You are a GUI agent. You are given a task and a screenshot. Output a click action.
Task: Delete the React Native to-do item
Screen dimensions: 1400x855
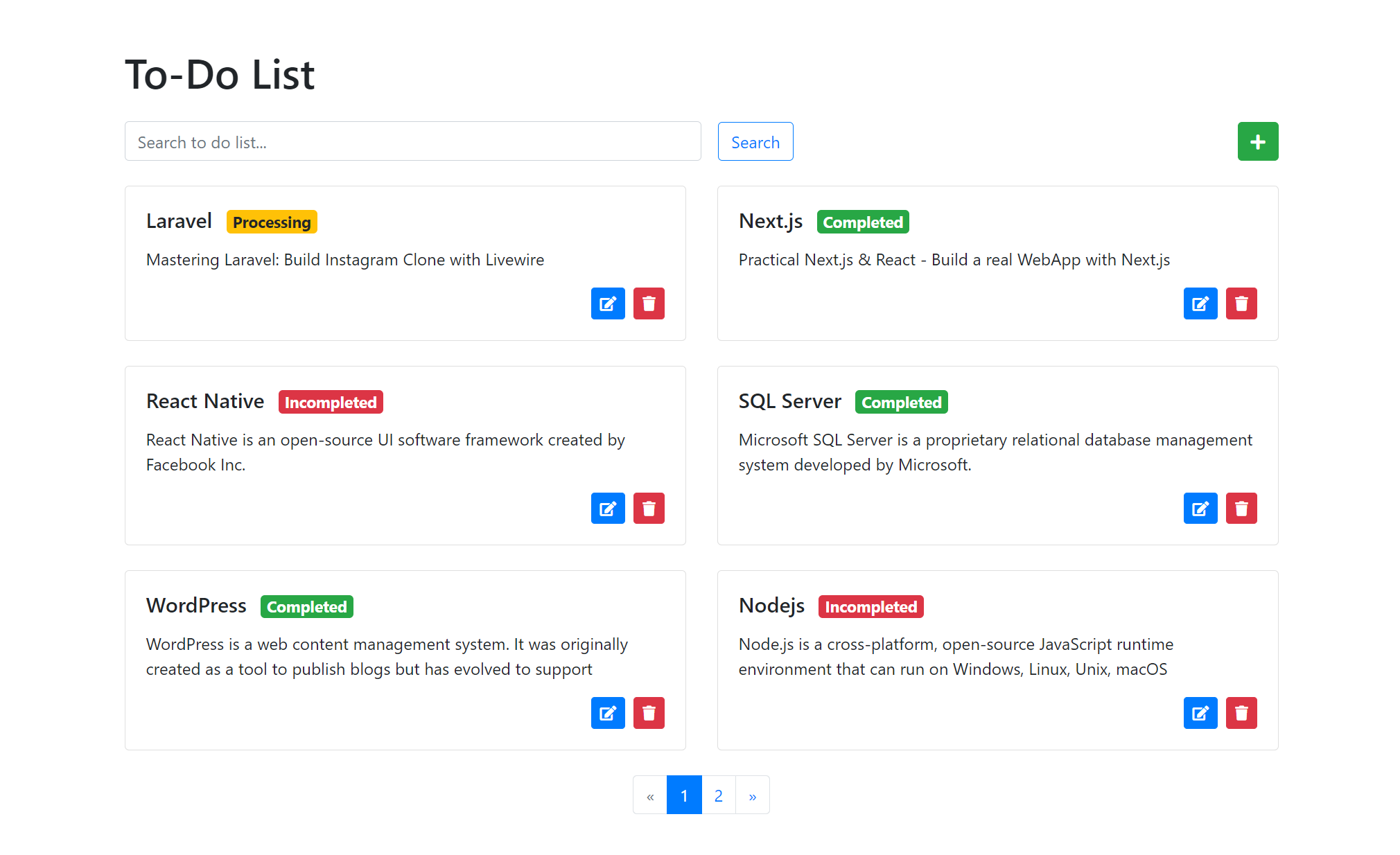click(648, 509)
